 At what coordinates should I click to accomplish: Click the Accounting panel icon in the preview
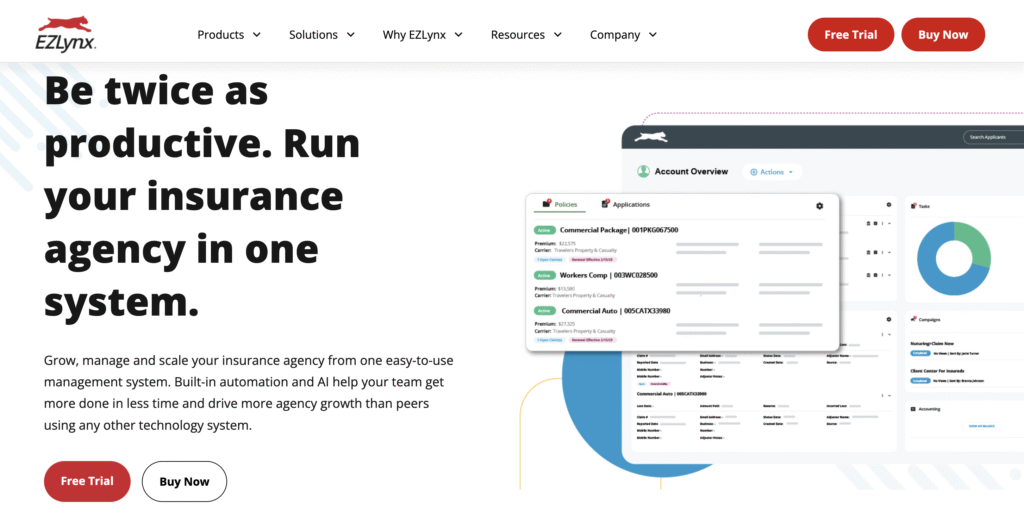point(914,409)
